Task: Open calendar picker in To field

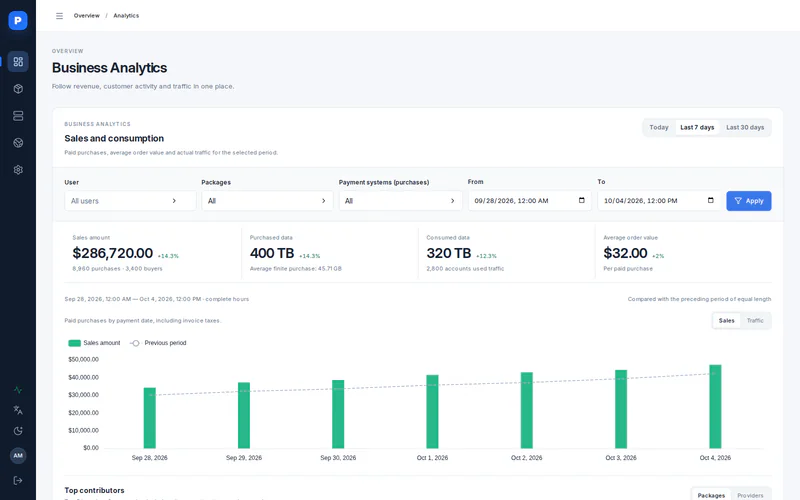Action: [x=711, y=200]
